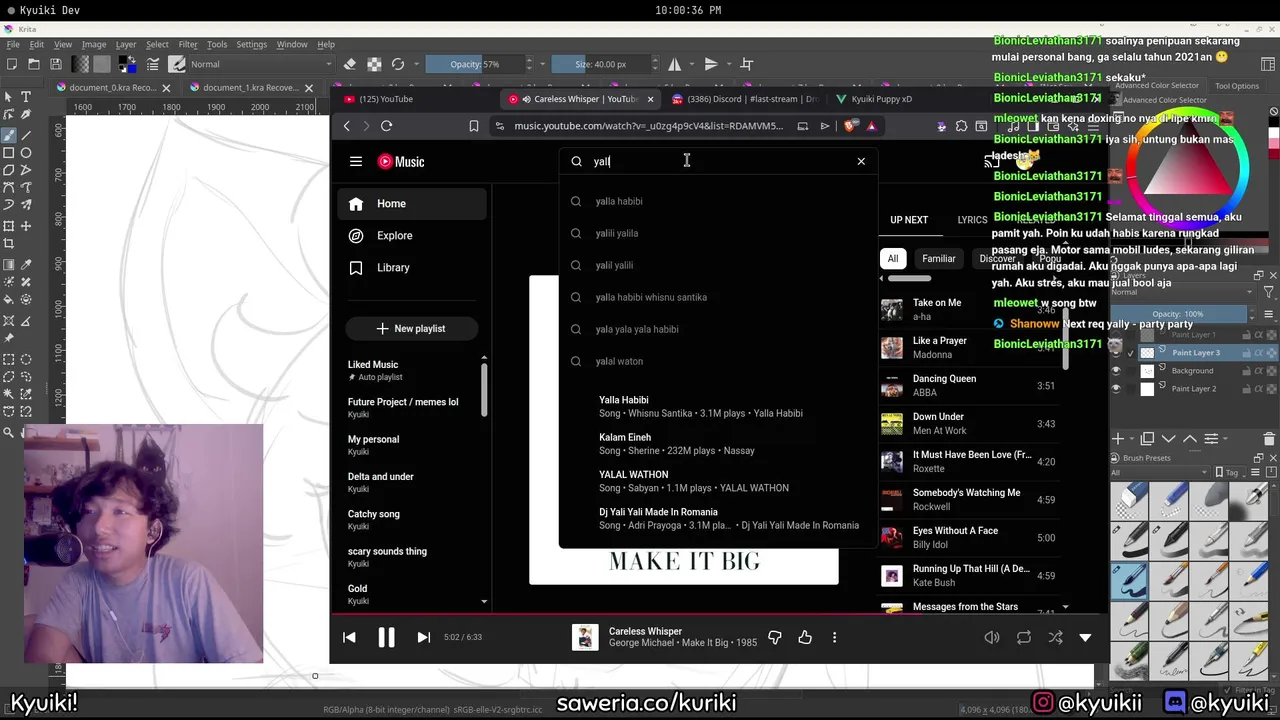
Task: Dislike the Careless Whisper song
Action: click(775, 637)
